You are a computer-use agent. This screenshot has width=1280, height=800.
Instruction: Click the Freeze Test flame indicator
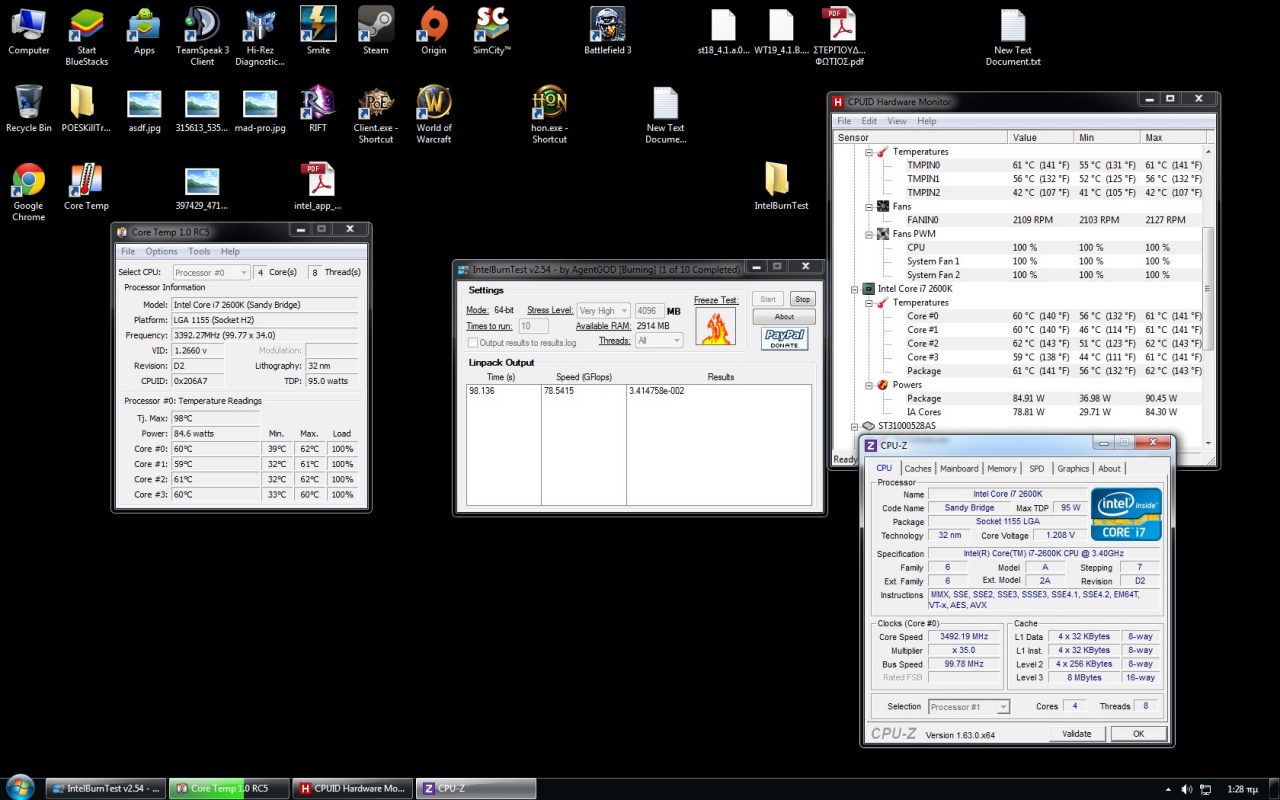click(715, 327)
